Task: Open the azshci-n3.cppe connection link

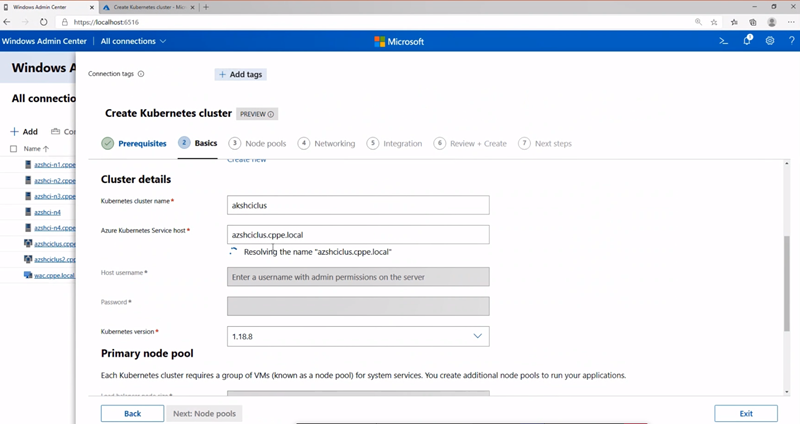Action: pyautogui.click(x=55, y=196)
